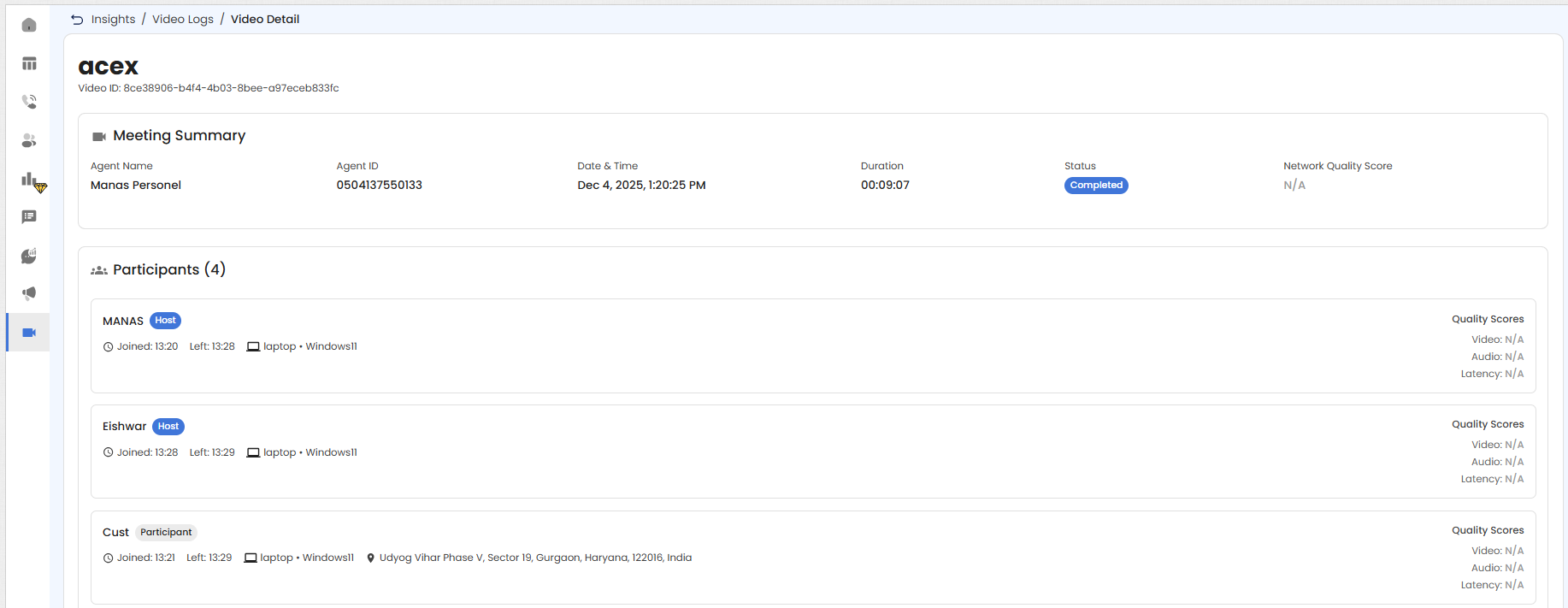The width and height of the screenshot is (1568, 608).
Task: Click the Status label
Action: (x=1080, y=166)
